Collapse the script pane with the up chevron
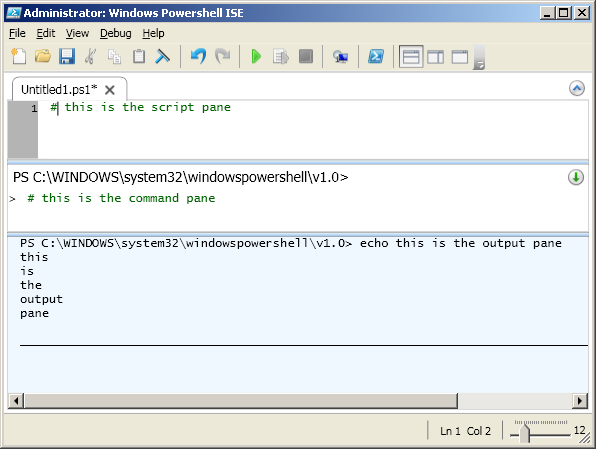The height and width of the screenshot is (449, 596). point(577,89)
